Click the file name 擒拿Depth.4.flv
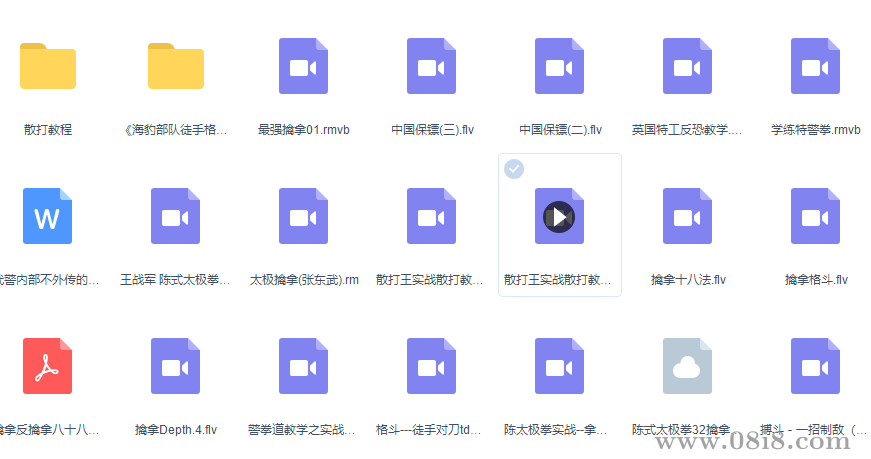Viewport: 871px width, 459px height. (176, 430)
